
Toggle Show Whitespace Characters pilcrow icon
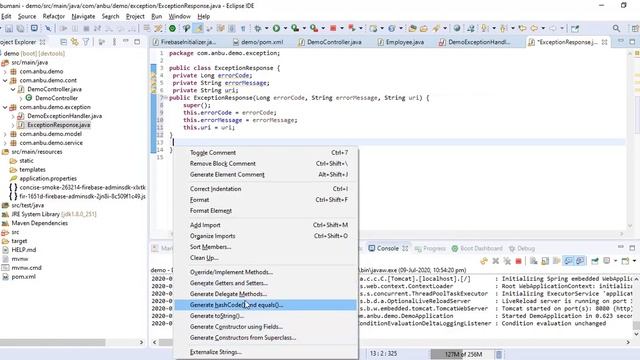243,28
